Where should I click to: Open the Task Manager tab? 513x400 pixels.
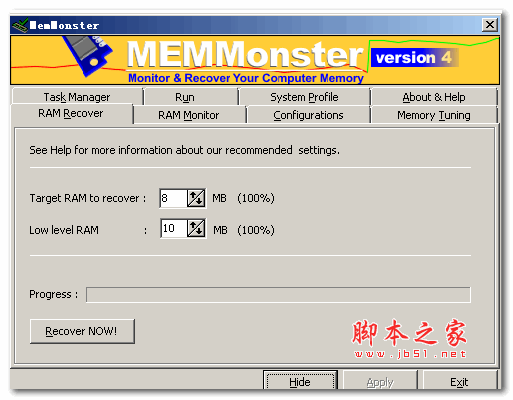click(77, 97)
